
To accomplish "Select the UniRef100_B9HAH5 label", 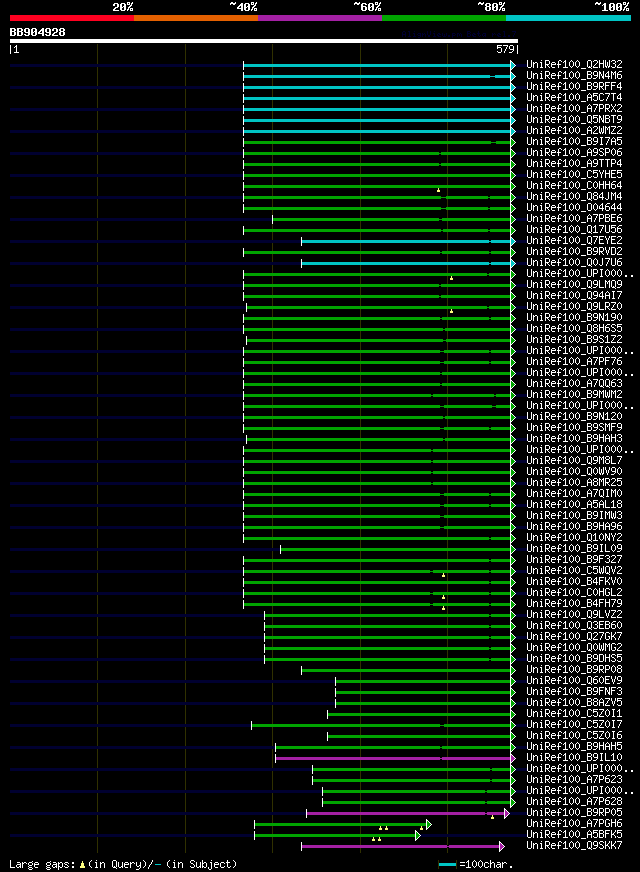I will tap(574, 746).
